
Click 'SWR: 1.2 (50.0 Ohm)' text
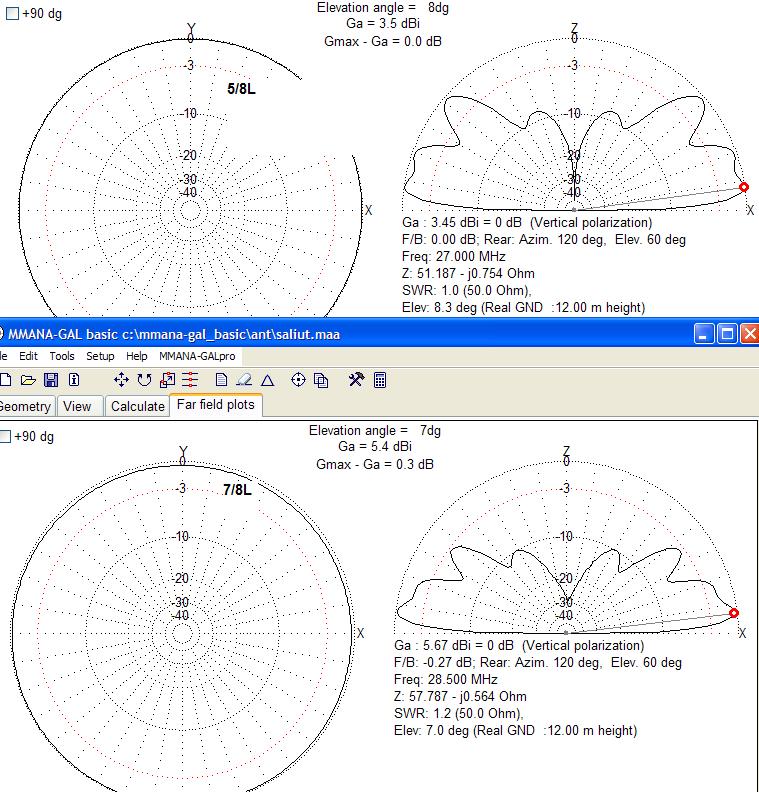pos(459,713)
